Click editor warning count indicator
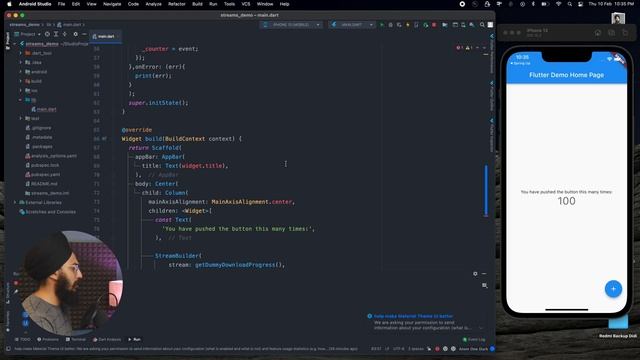 pyautogui.click(x=469, y=48)
